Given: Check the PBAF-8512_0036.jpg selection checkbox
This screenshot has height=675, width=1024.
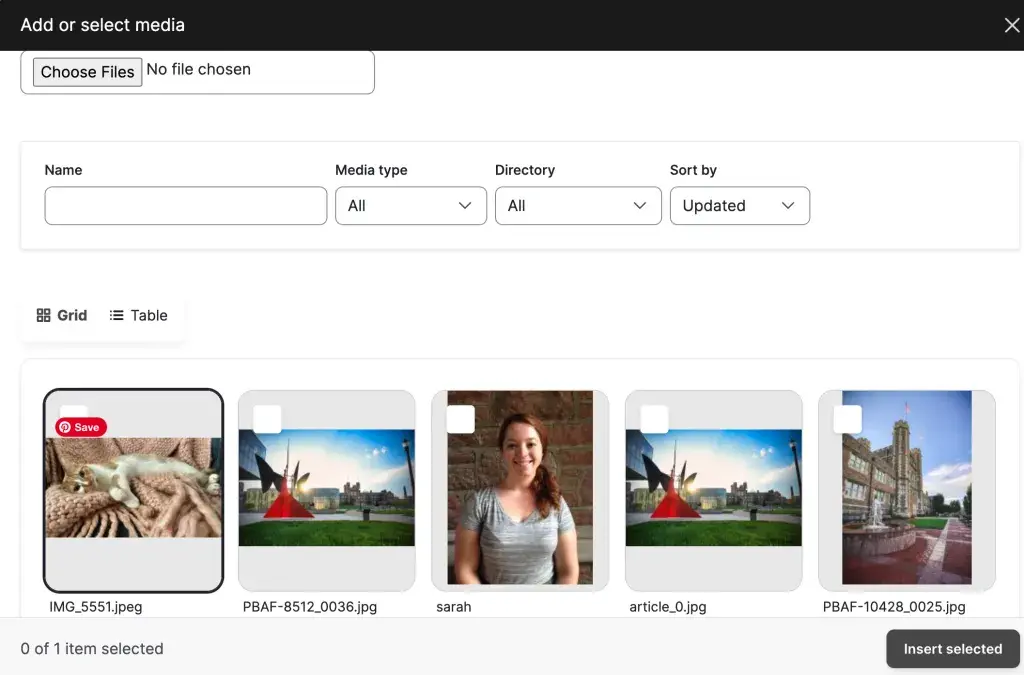Looking at the screenshot, I should (267, 419).
